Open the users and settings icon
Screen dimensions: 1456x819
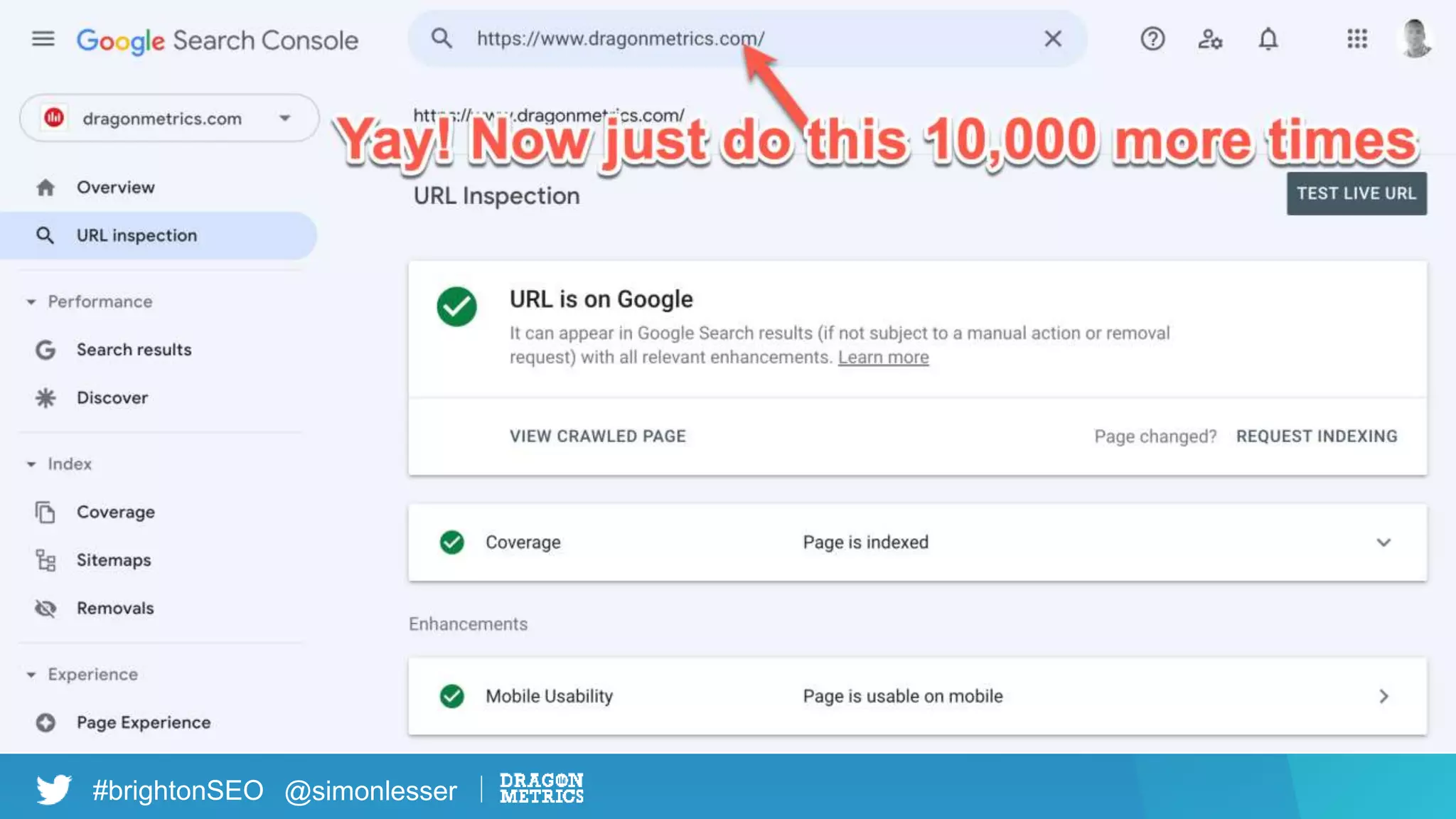[1210, 39]
